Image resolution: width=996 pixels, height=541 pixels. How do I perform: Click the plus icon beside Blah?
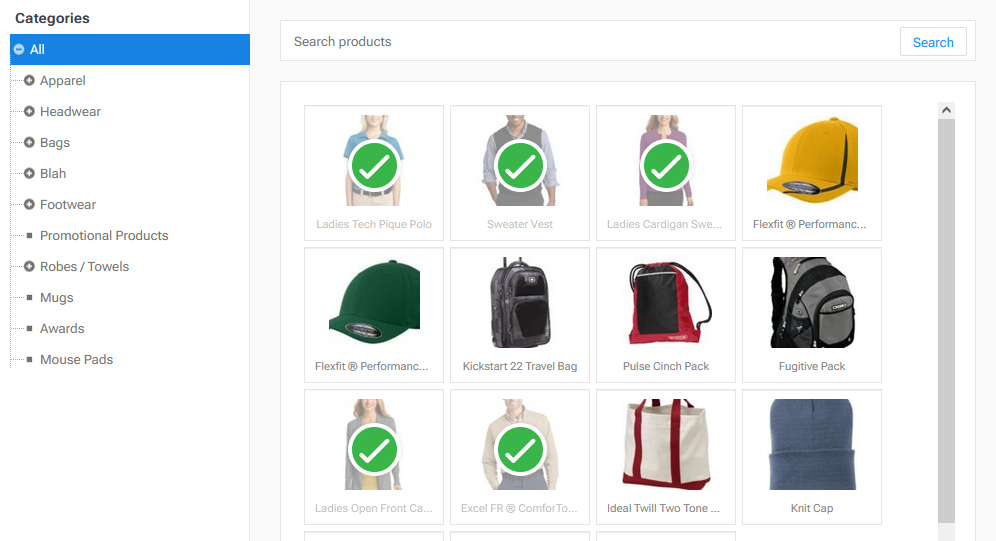(29, 174)
